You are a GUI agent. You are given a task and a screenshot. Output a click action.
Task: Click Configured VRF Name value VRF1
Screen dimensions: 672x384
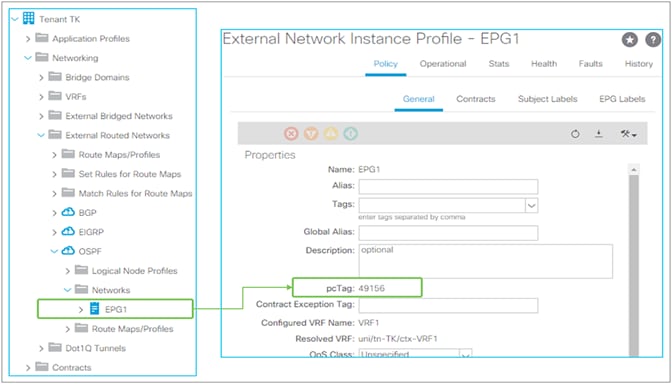[369, 323]
